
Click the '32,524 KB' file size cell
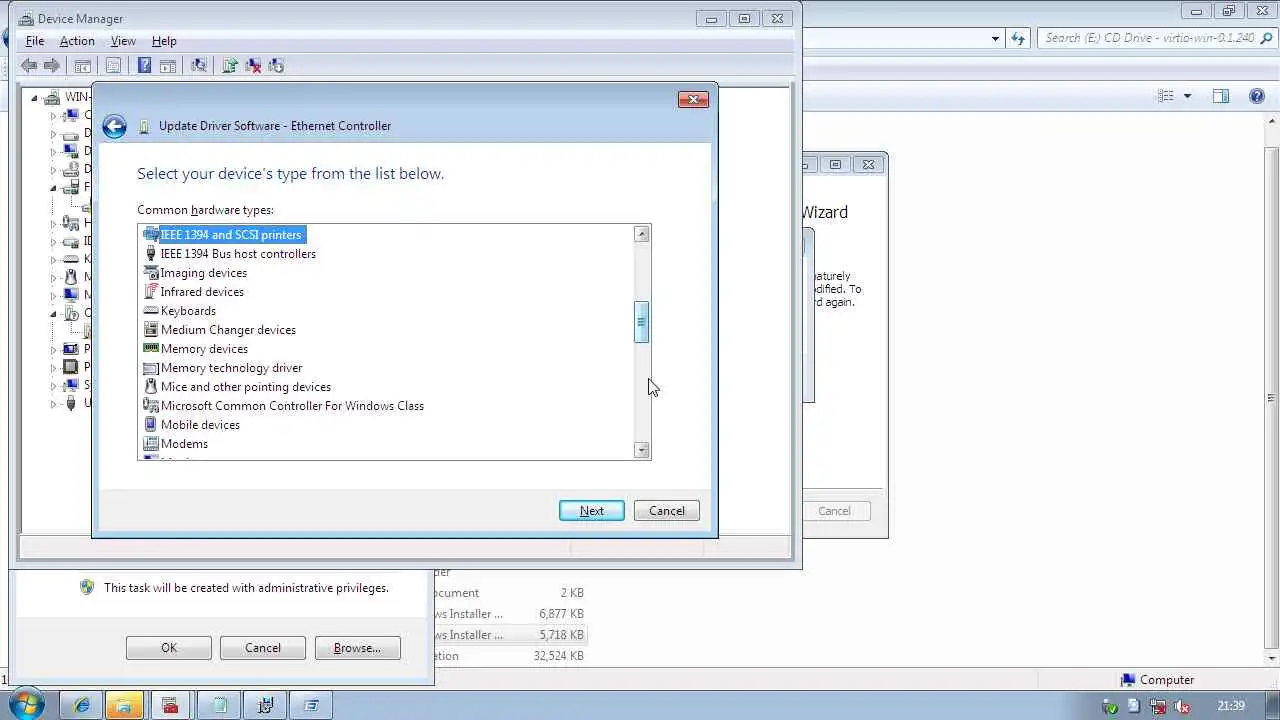[x=559, y=656]
